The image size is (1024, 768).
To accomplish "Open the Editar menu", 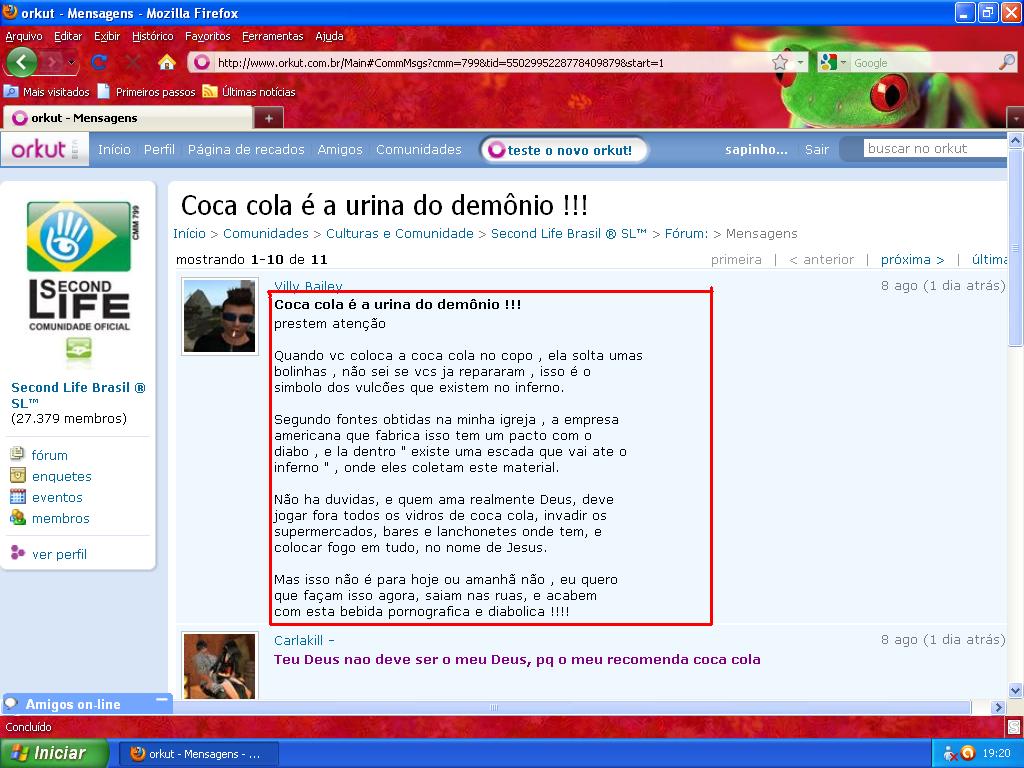I will pyautogui.click(x=68, y=36).
